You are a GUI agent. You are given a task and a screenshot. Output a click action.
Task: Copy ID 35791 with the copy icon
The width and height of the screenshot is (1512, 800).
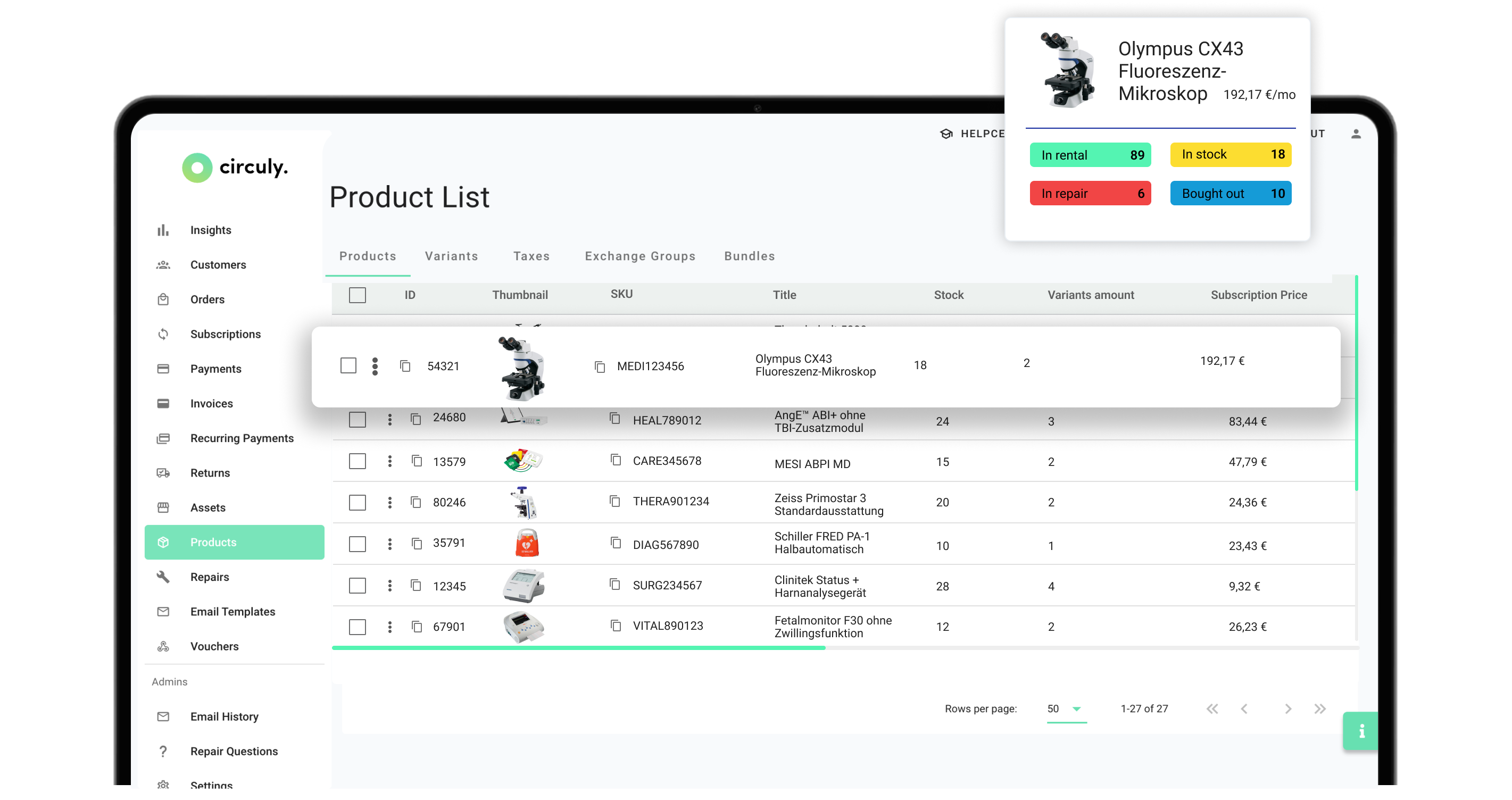click(417, 544)
